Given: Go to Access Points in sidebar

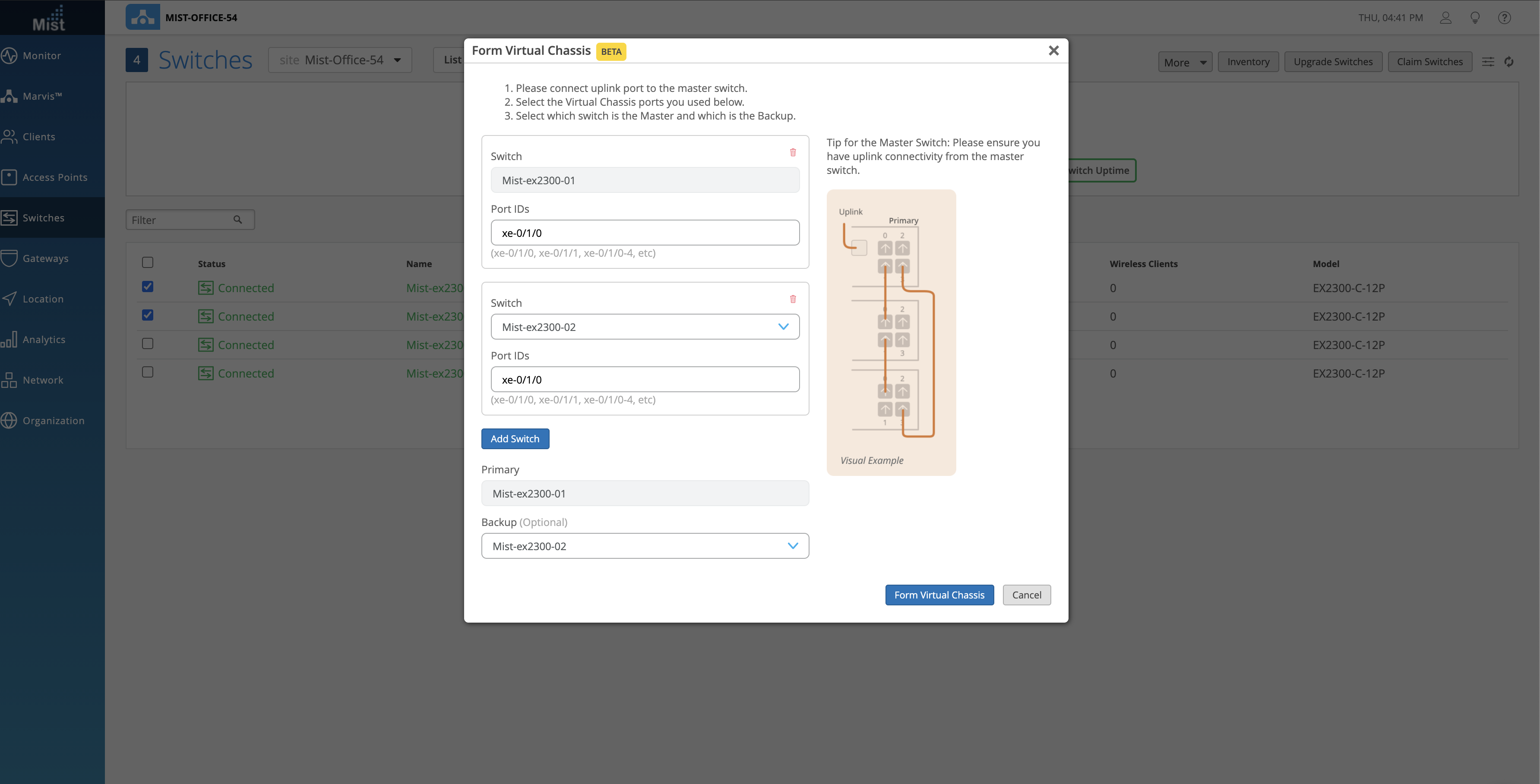Looking at the screenshot, I should [x=54, y=177].
